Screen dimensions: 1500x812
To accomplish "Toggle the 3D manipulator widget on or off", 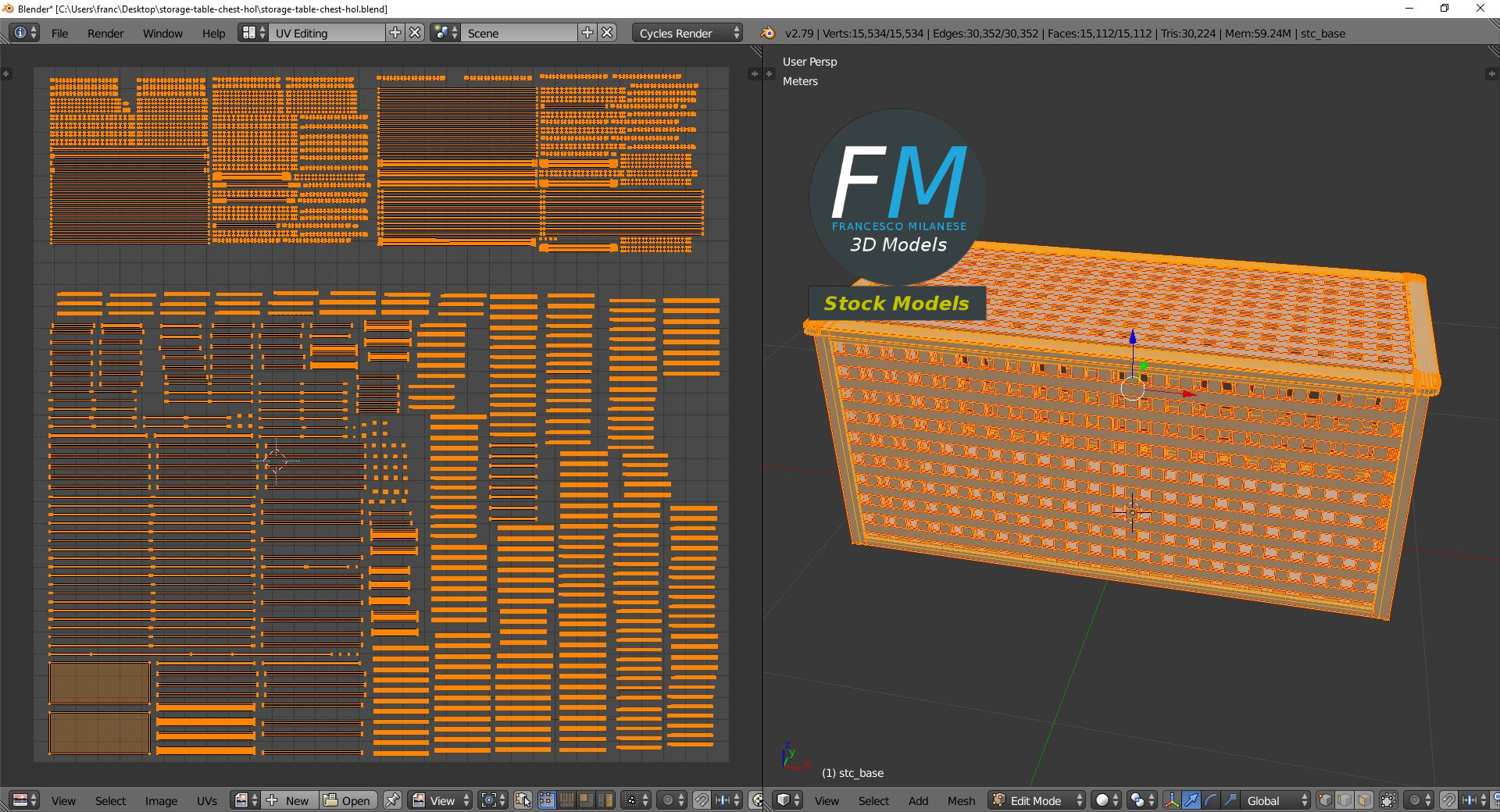I will point(1172,800).
